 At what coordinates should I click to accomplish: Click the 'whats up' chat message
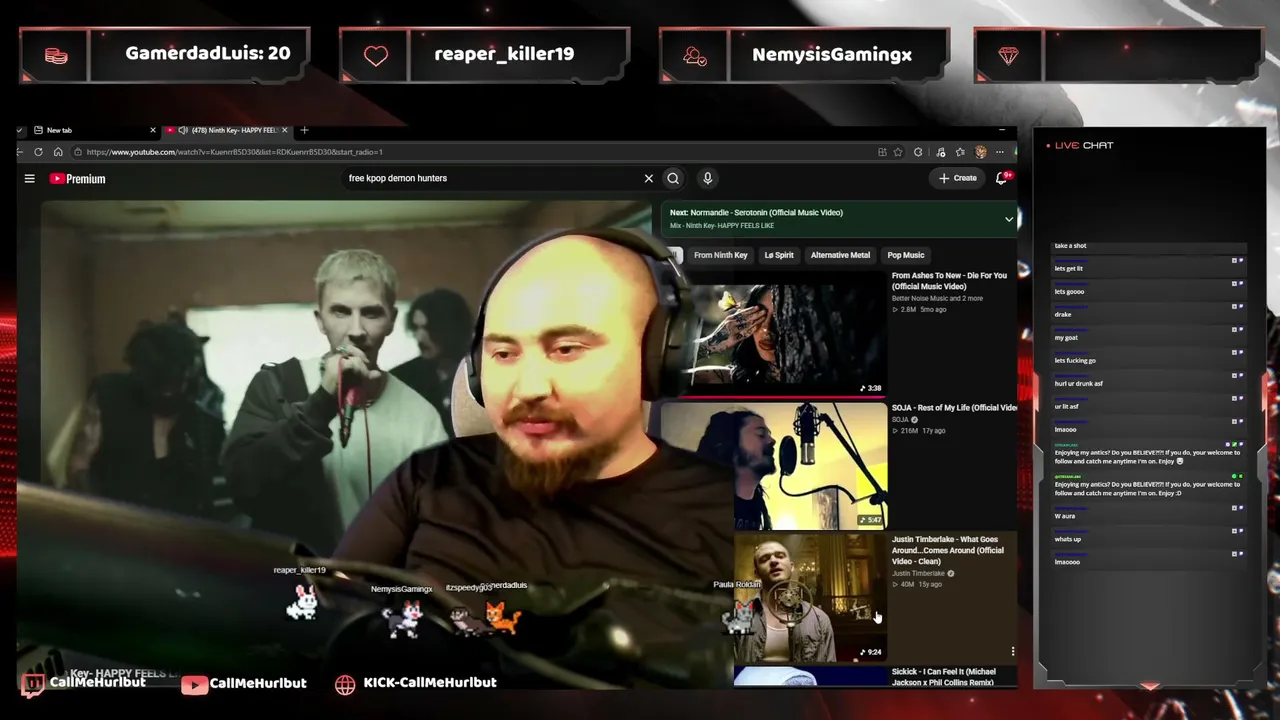click(x=1067, y=539)
